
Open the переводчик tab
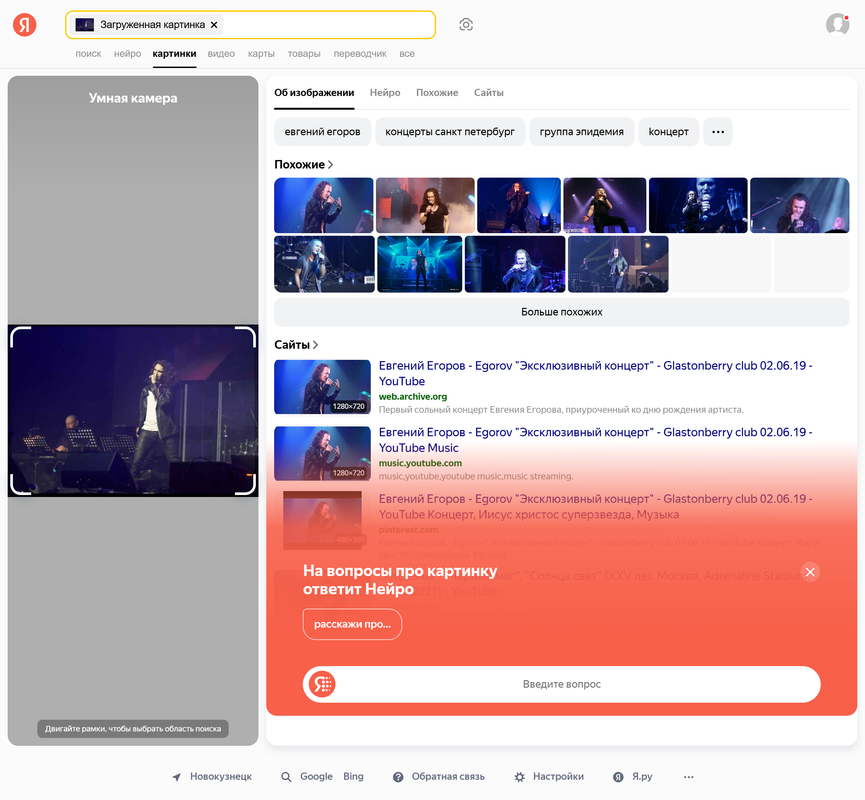pyautogui.click(x=360, y=54)
